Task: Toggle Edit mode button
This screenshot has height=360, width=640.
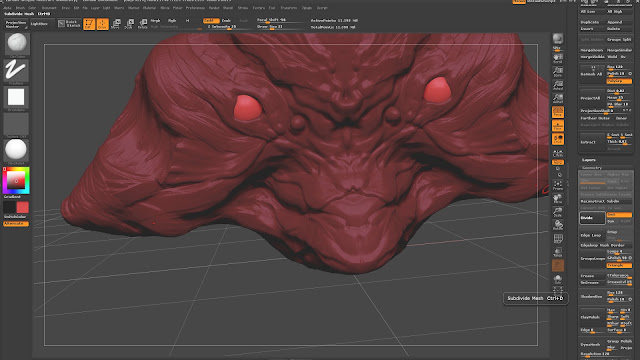Action: pyautogui.click(x=89, y=24)
